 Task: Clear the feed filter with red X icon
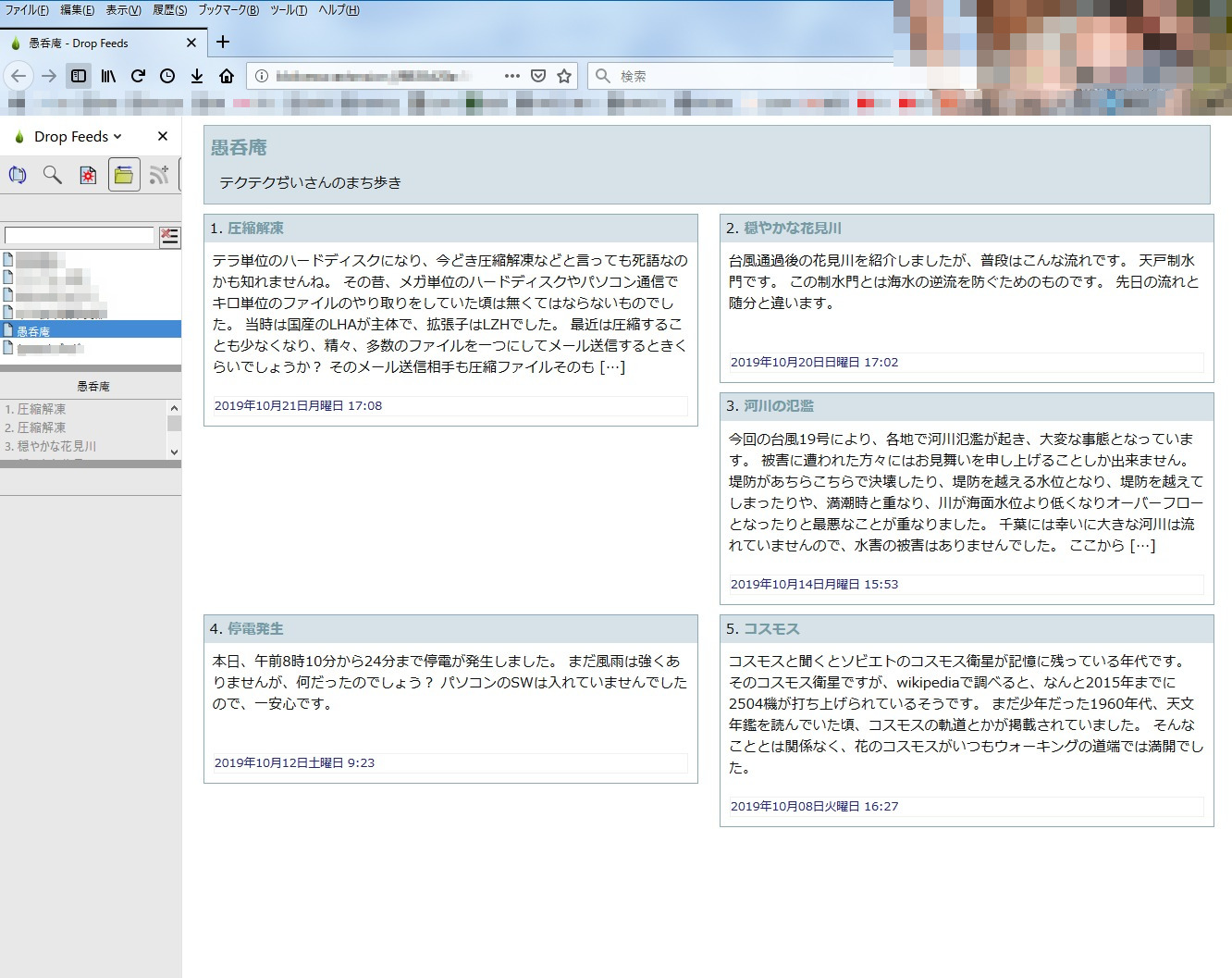[x=169, y=237]
